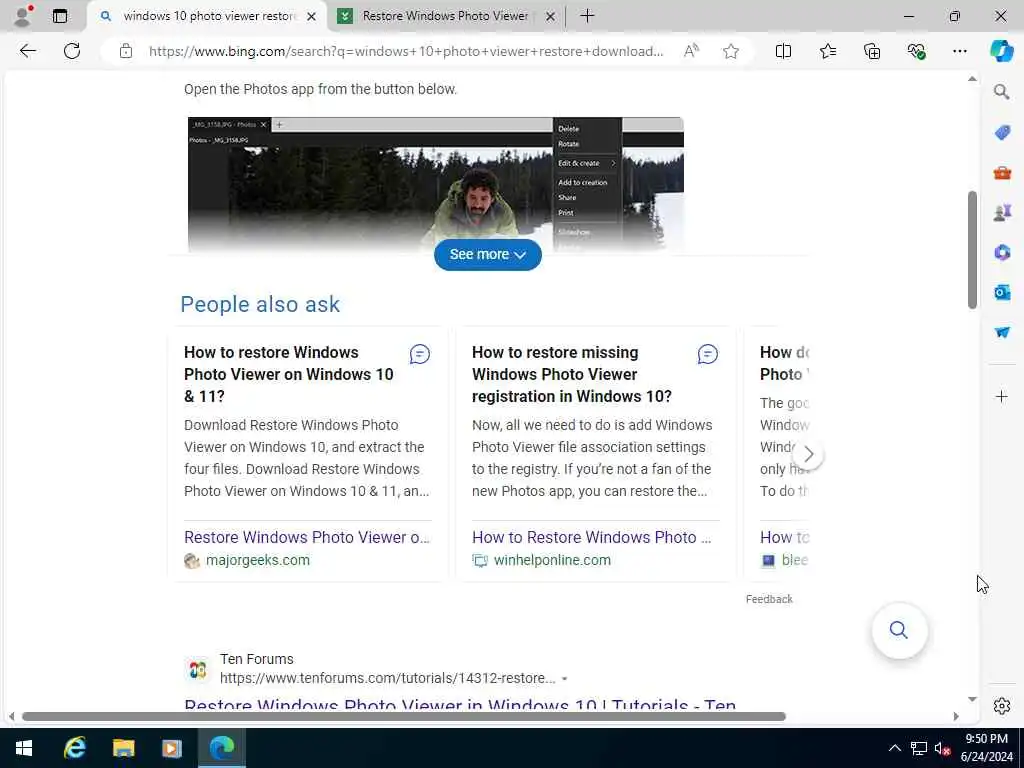View site information lock icon
The height and width of the screenshot is (768, 1024).
126,51
